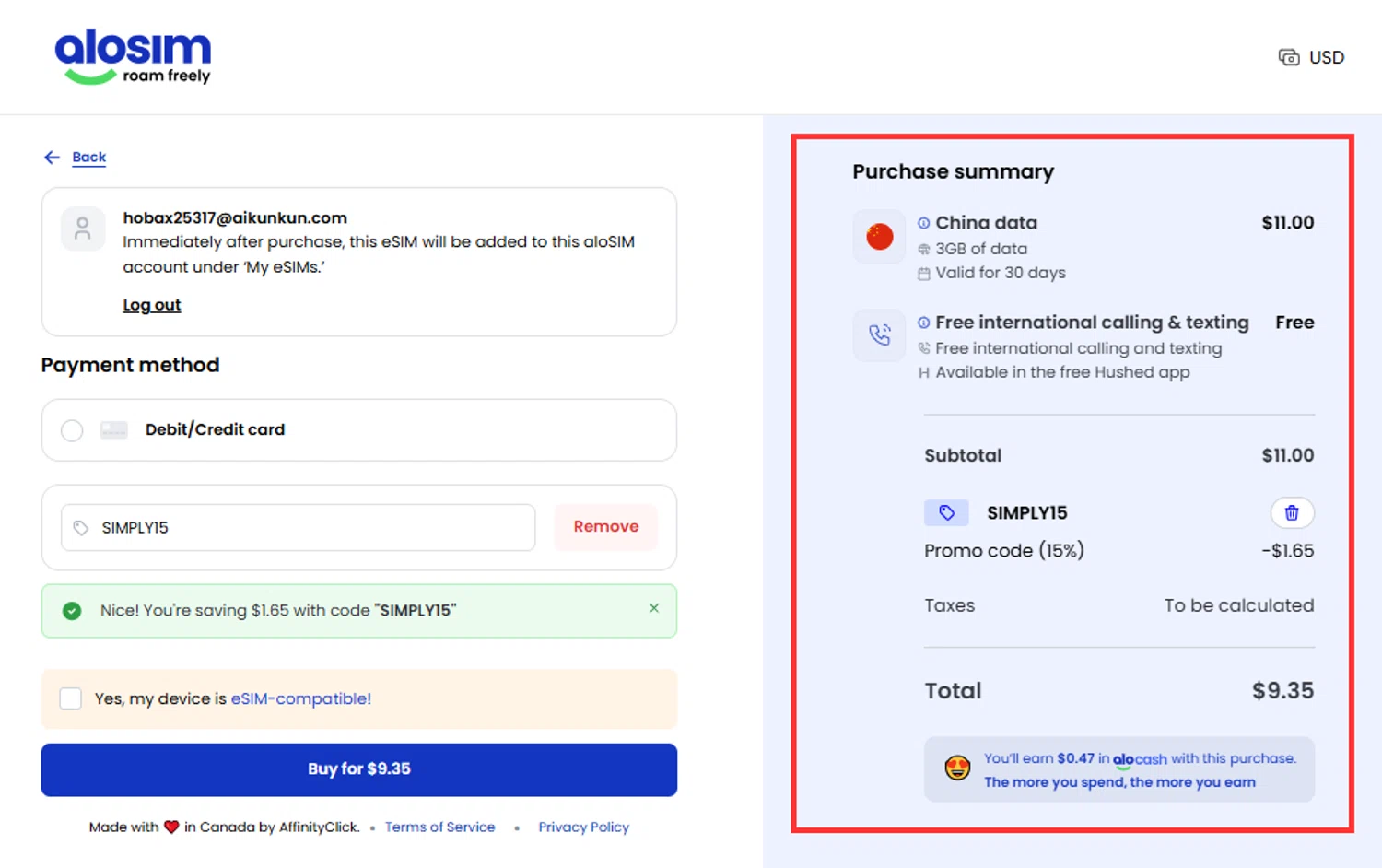Open Terms of Service
Screen dimensions: 1382x868
click(439, 827)
